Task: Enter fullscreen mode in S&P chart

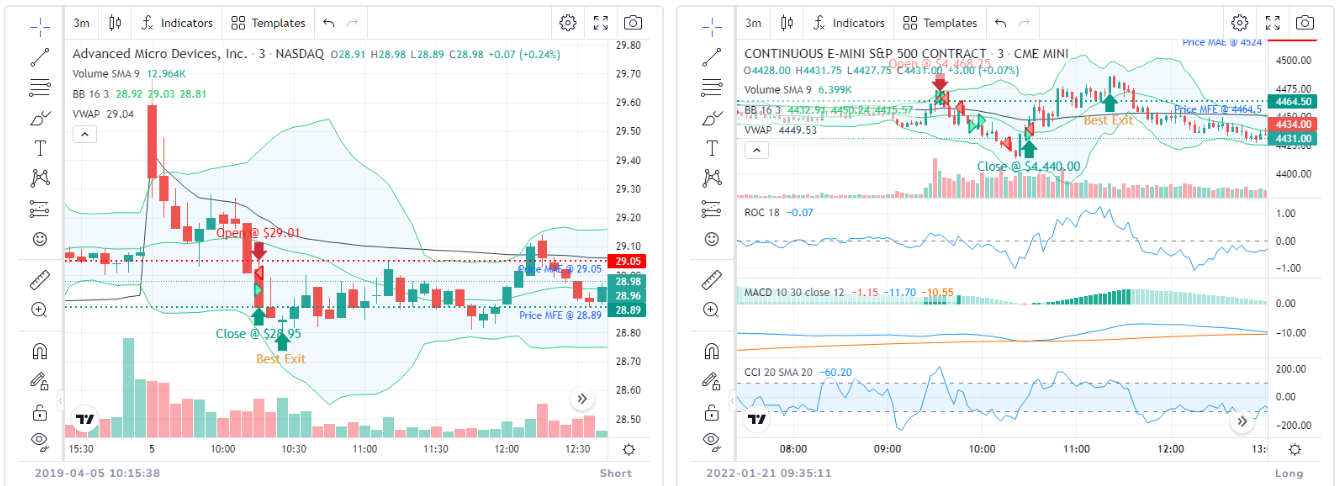Action: [1273, 23]
